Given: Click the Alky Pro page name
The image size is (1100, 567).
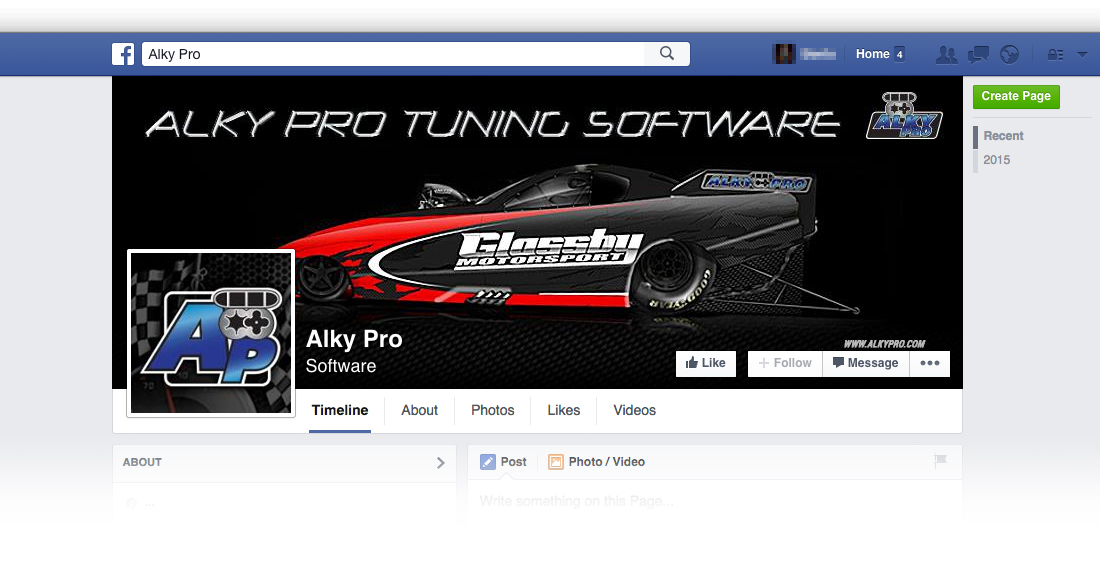Looking at the screenshot, I should [x=354, y=339].
